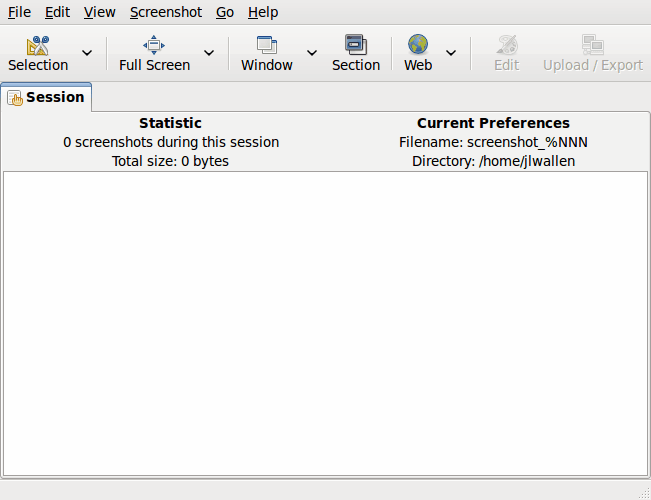Open the Screenshot menu
651x500 pixels.
(x=165, y=12)
